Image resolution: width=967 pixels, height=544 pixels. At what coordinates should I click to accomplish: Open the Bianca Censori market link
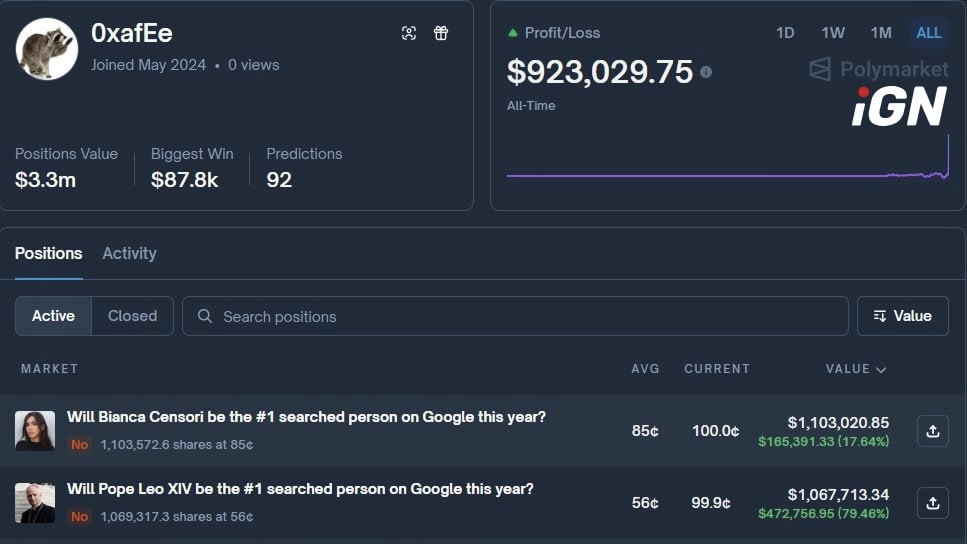307,417
